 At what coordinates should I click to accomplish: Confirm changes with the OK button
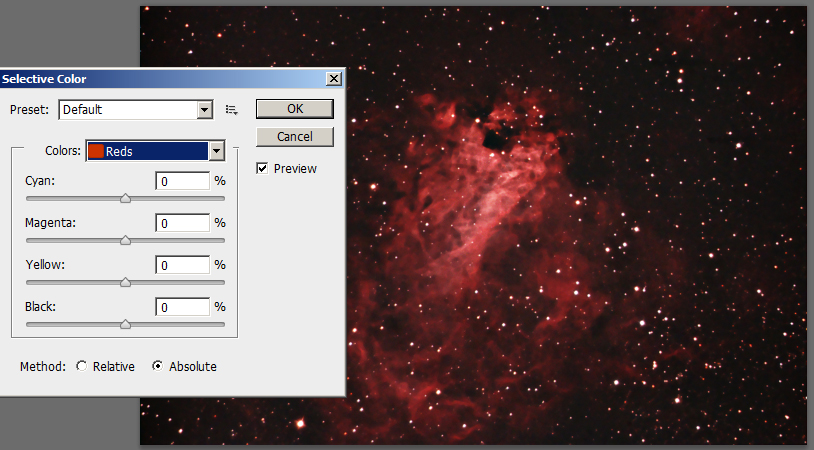[x=295, y=109]
